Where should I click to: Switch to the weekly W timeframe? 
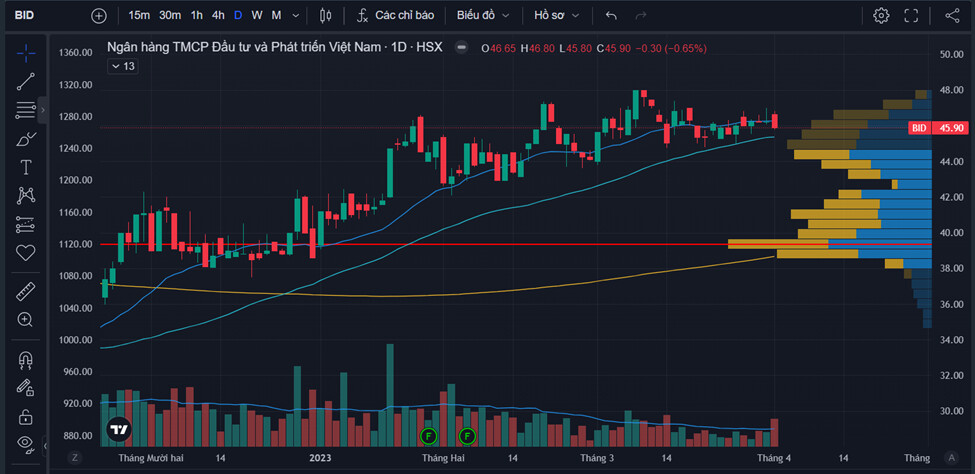point(257,16)
